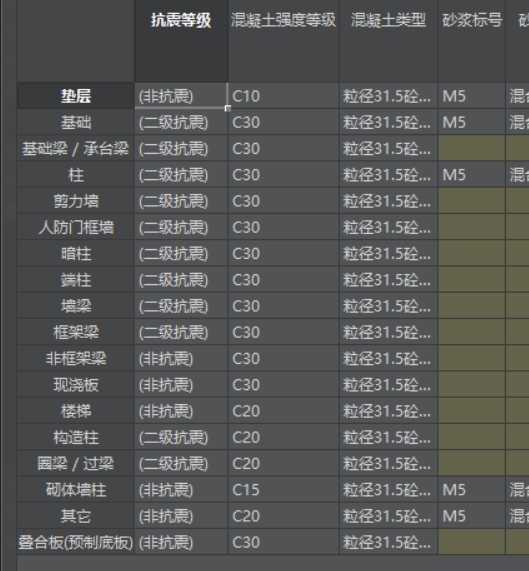
Task: Click the C20 strength cell for 构造柱
Action: pyautogui.click(x=284, y=437)
